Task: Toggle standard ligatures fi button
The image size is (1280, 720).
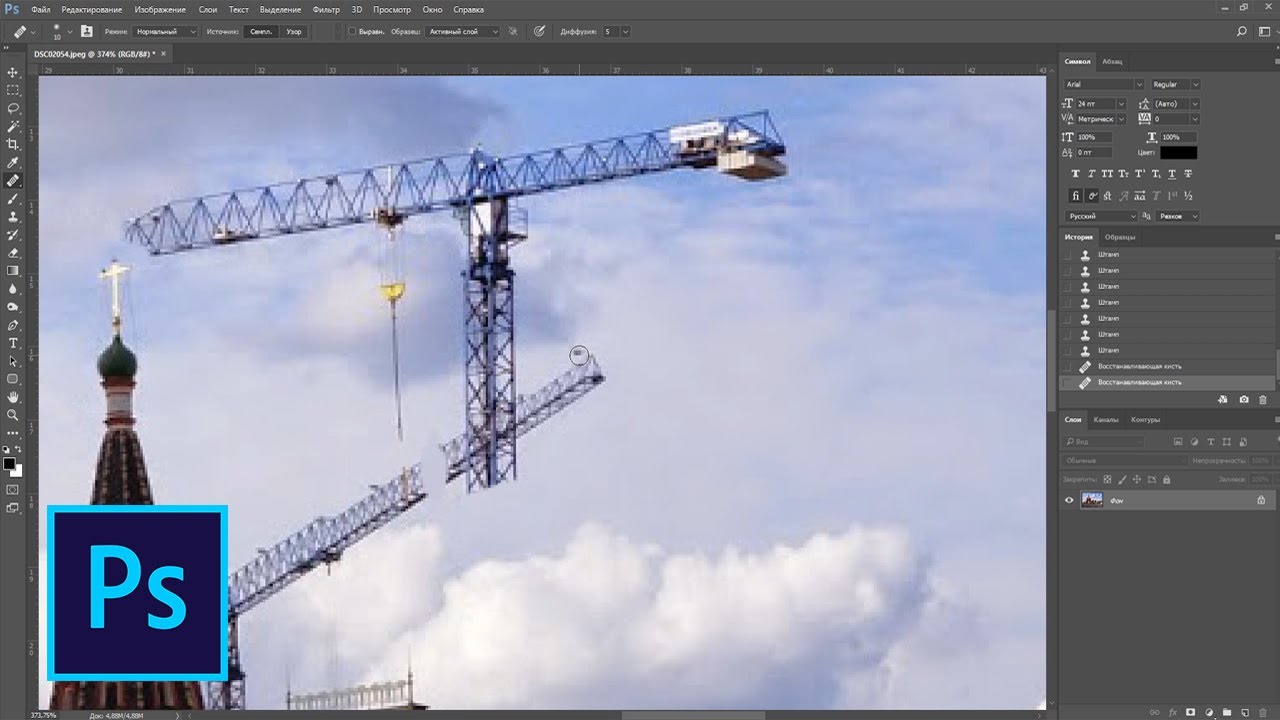Action: point(1075,196)
